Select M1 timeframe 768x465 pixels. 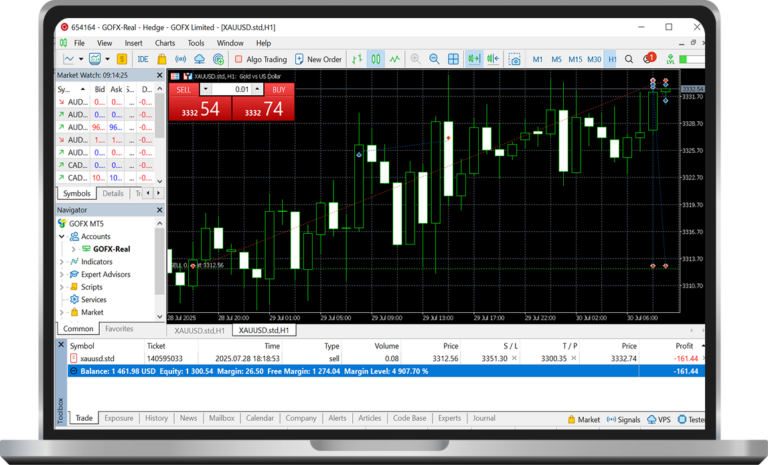pos(537,59)
